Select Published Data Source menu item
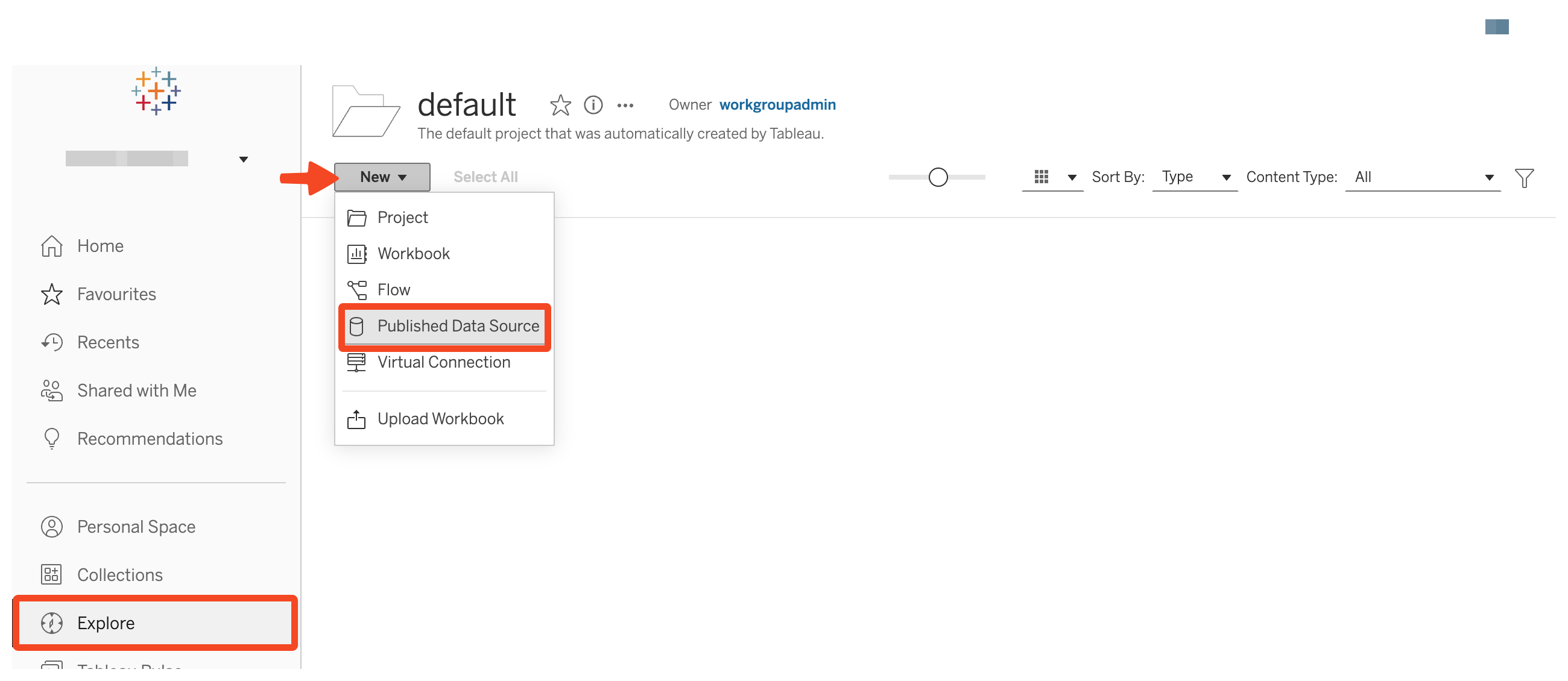The height and width of the screenshot is (681, 1568). pos(444,327)
